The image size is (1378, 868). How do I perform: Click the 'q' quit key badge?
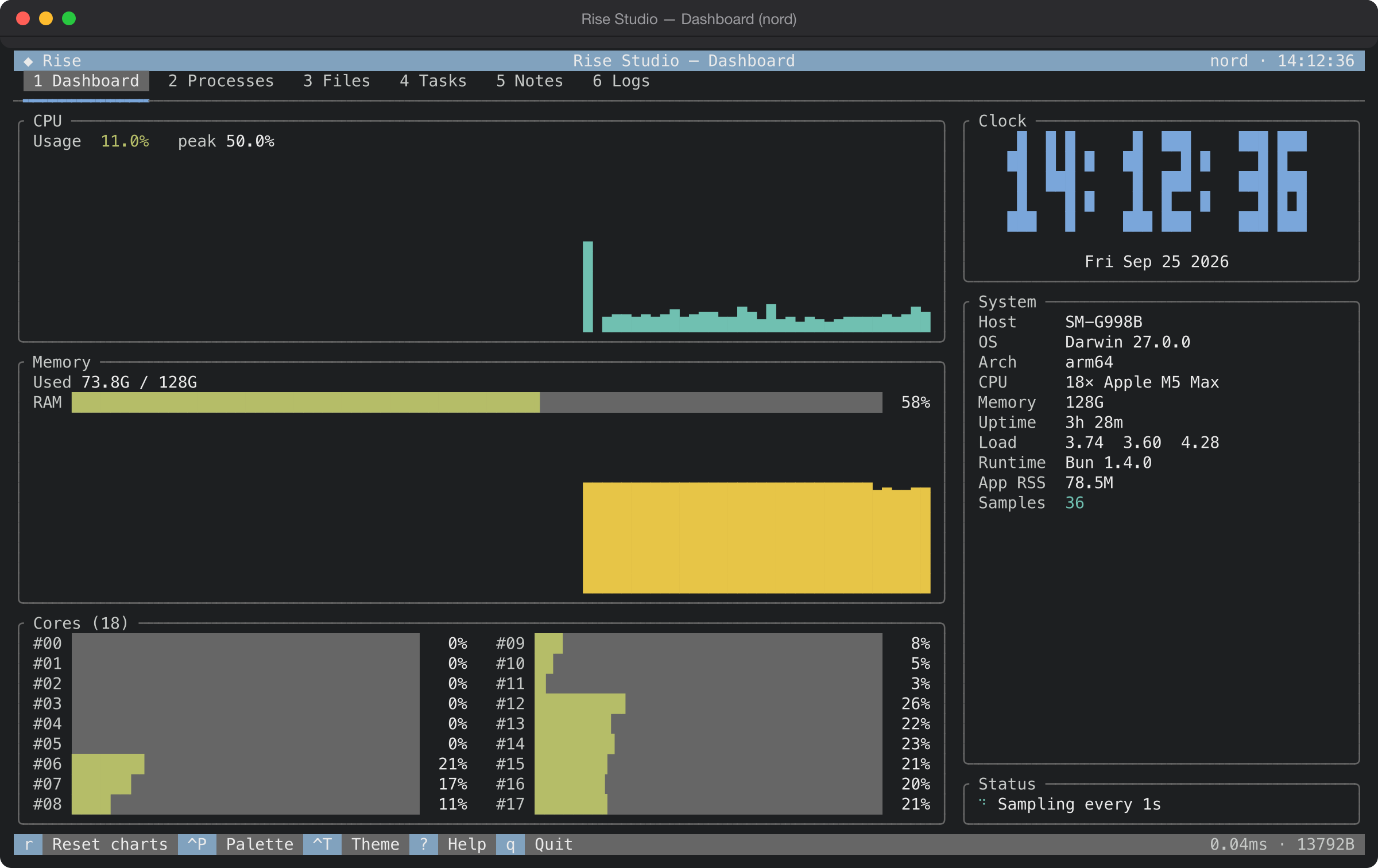510,844
